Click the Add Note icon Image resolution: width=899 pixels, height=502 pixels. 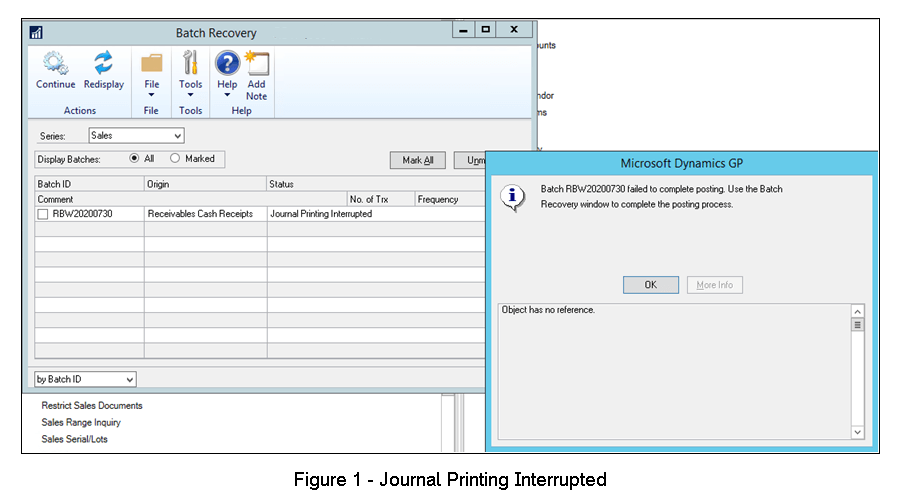(256, 63)
